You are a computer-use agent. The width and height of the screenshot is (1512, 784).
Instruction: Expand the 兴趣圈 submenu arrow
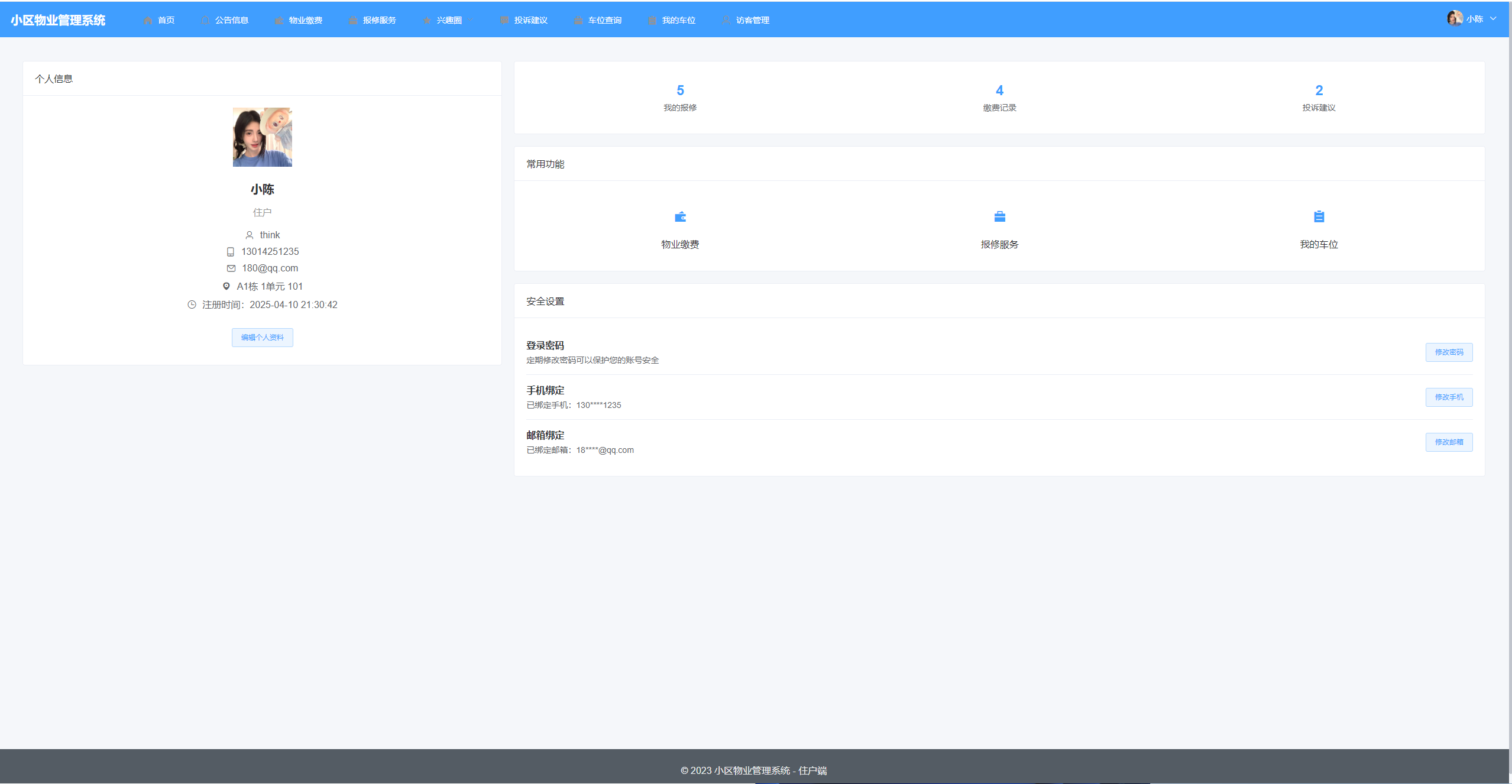click(471, 20)
